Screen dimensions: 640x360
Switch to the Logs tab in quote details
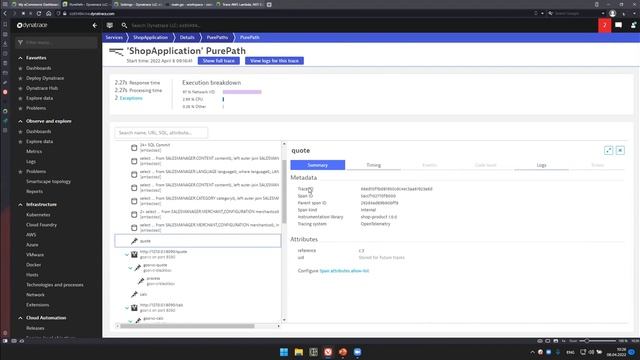point(541,165)
